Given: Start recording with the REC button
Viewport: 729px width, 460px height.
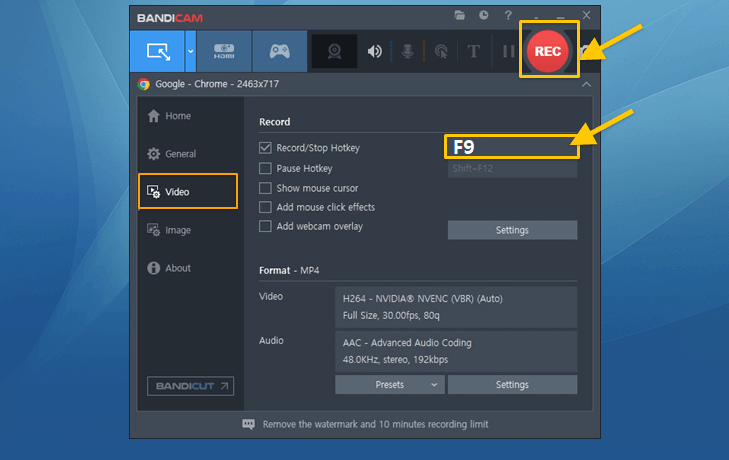Looking at the screenshot, I should click(x=548, y=51).
